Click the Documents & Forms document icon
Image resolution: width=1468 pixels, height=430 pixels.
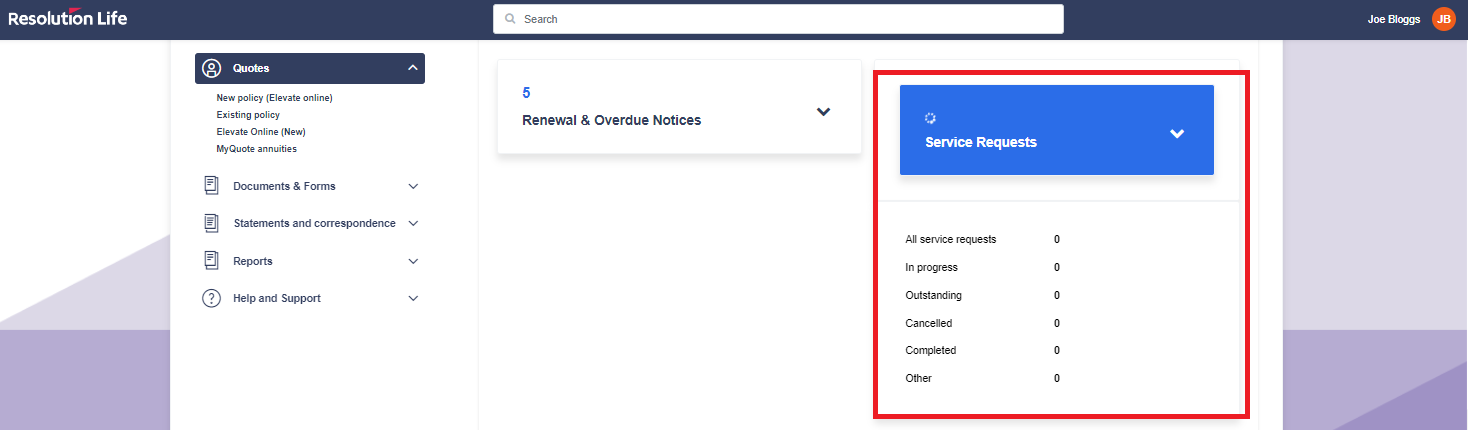211,186
